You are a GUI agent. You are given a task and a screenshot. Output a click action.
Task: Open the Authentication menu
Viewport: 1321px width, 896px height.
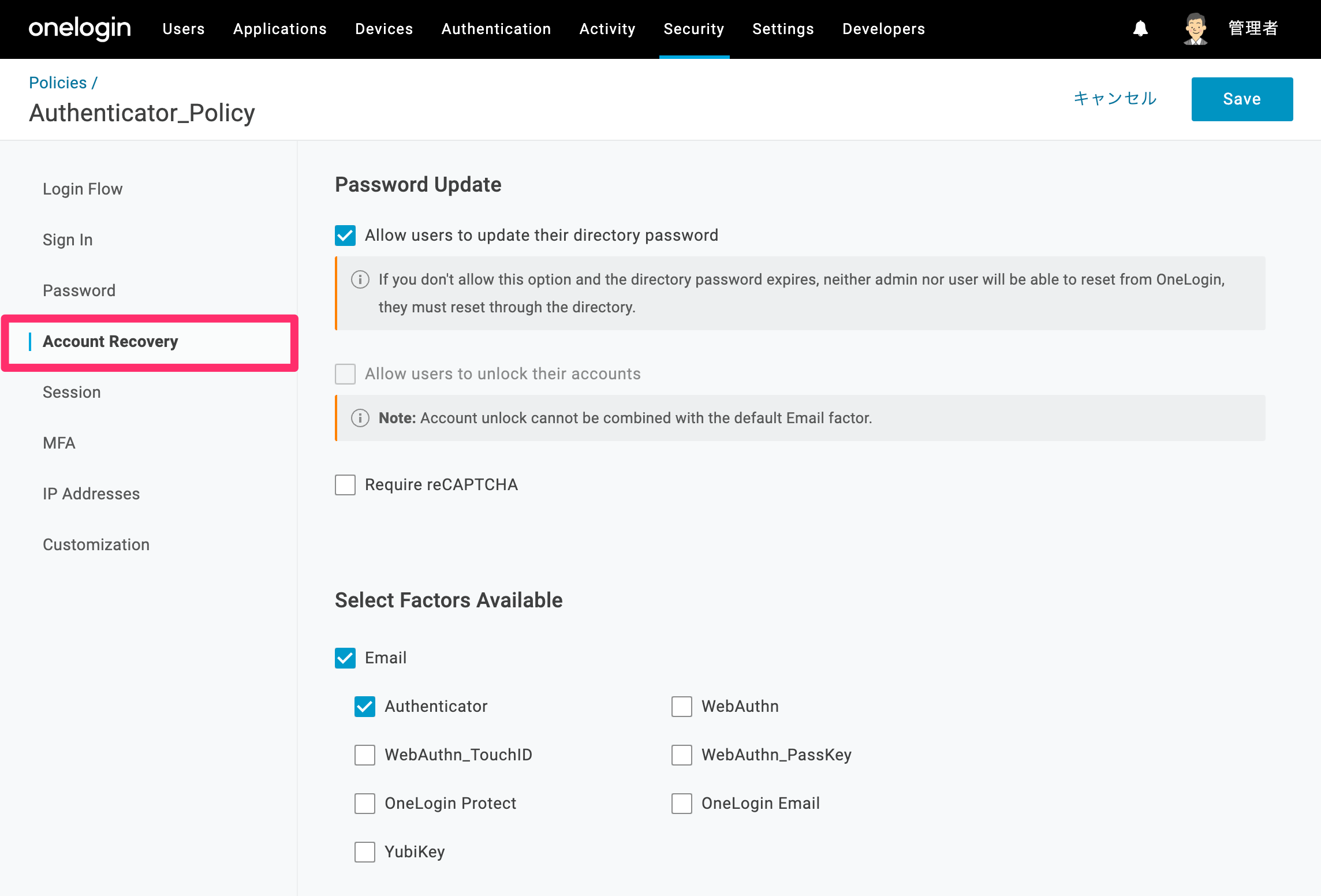click(x=496, y=29)
